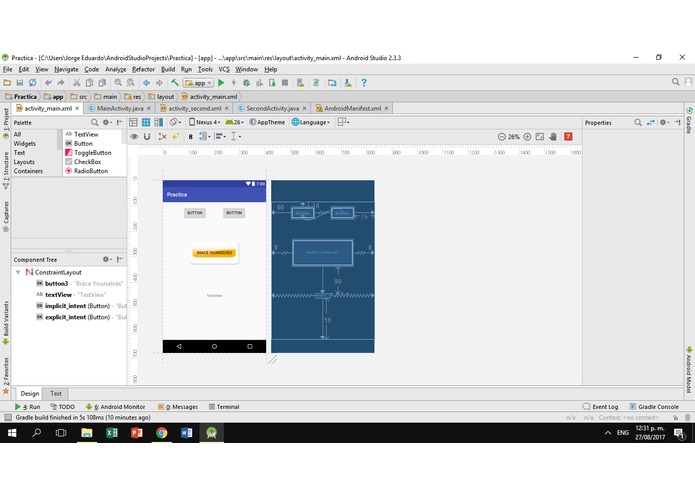Click the Debug app bug icon
This screenshot has width=695, height=494.
coord(246,82)
